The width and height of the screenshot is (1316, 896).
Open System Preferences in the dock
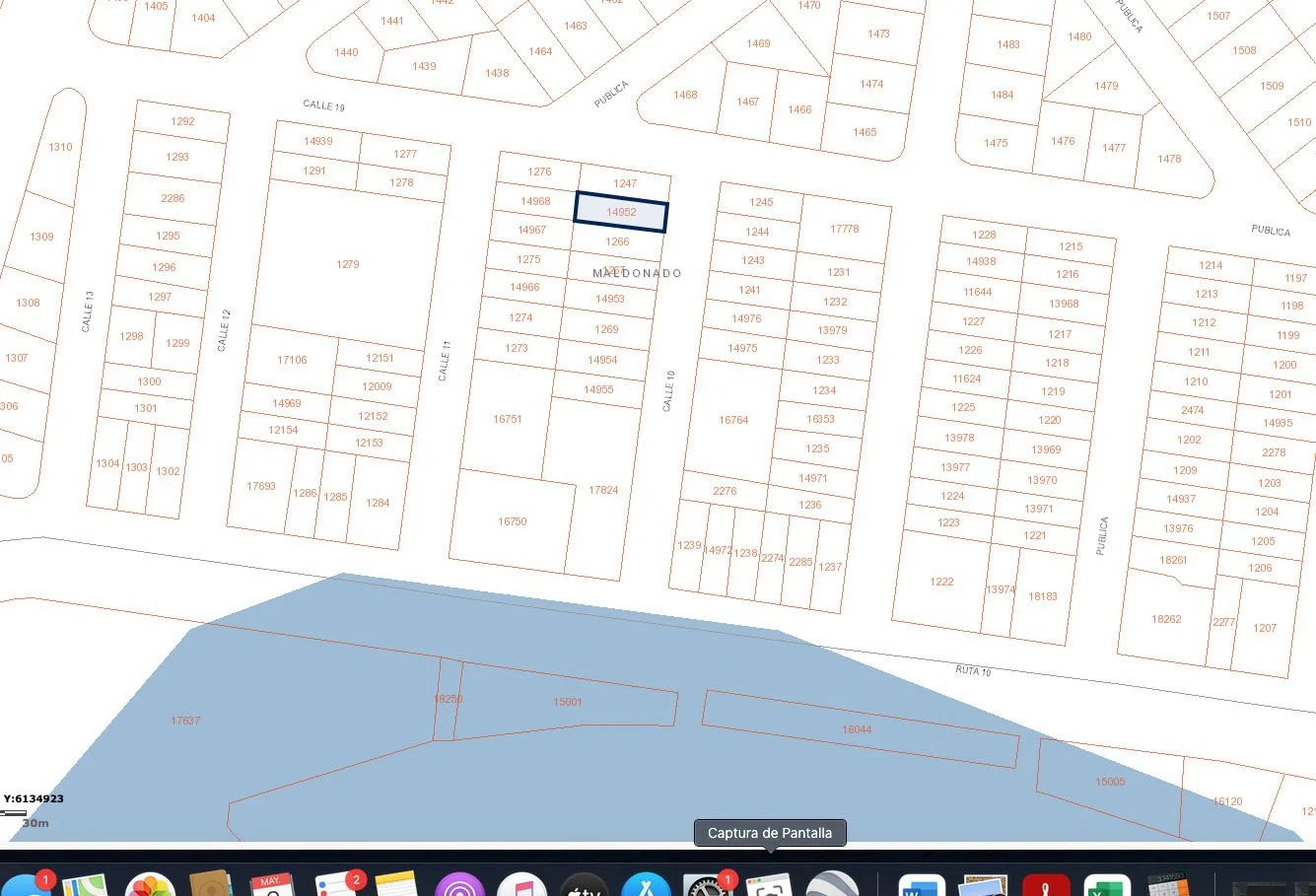pos(706,886)
